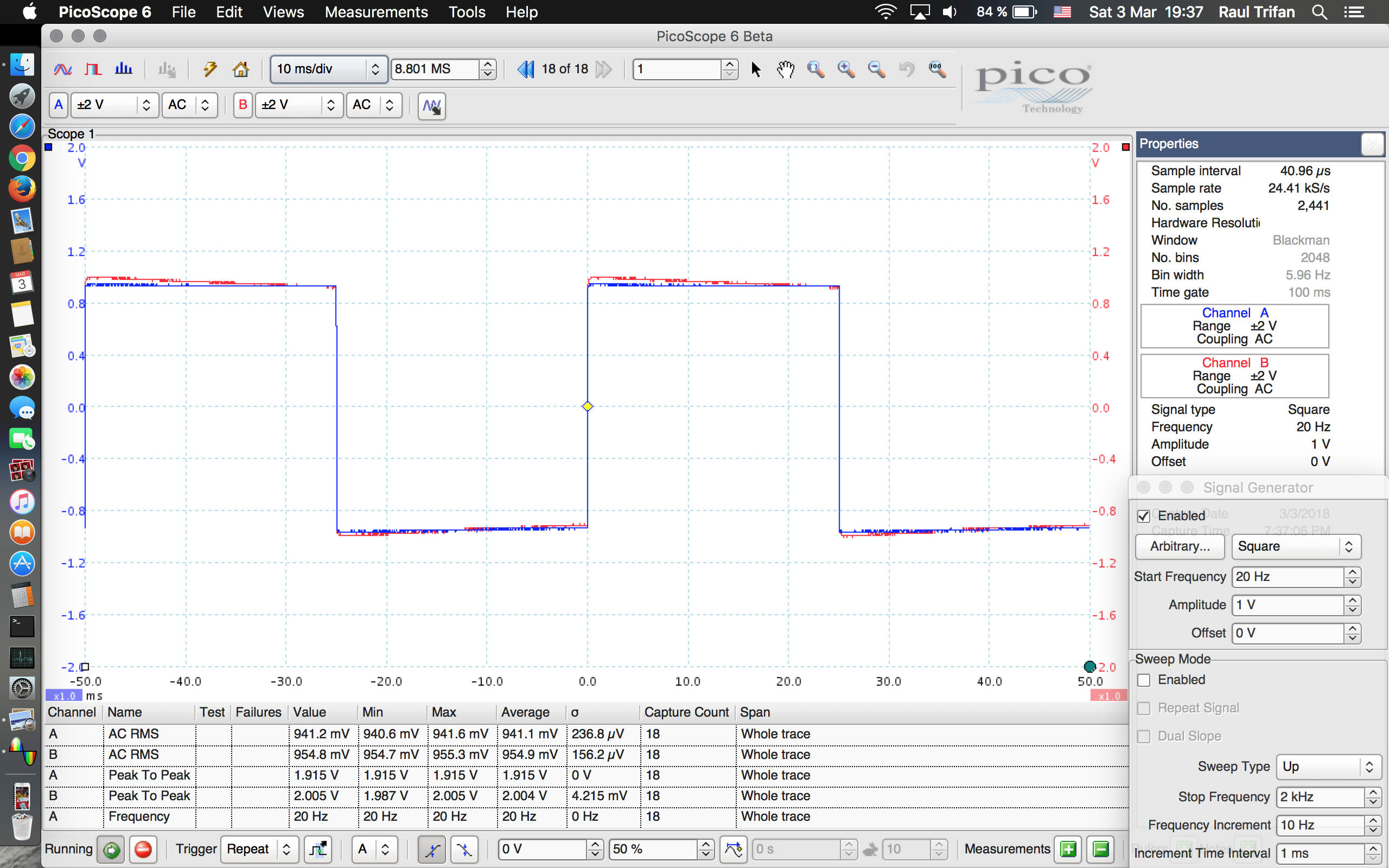Click the undo zoom icon
The width and height of the screenshot is (1389, 868).
pyautogui.click(x=907, y=69)
